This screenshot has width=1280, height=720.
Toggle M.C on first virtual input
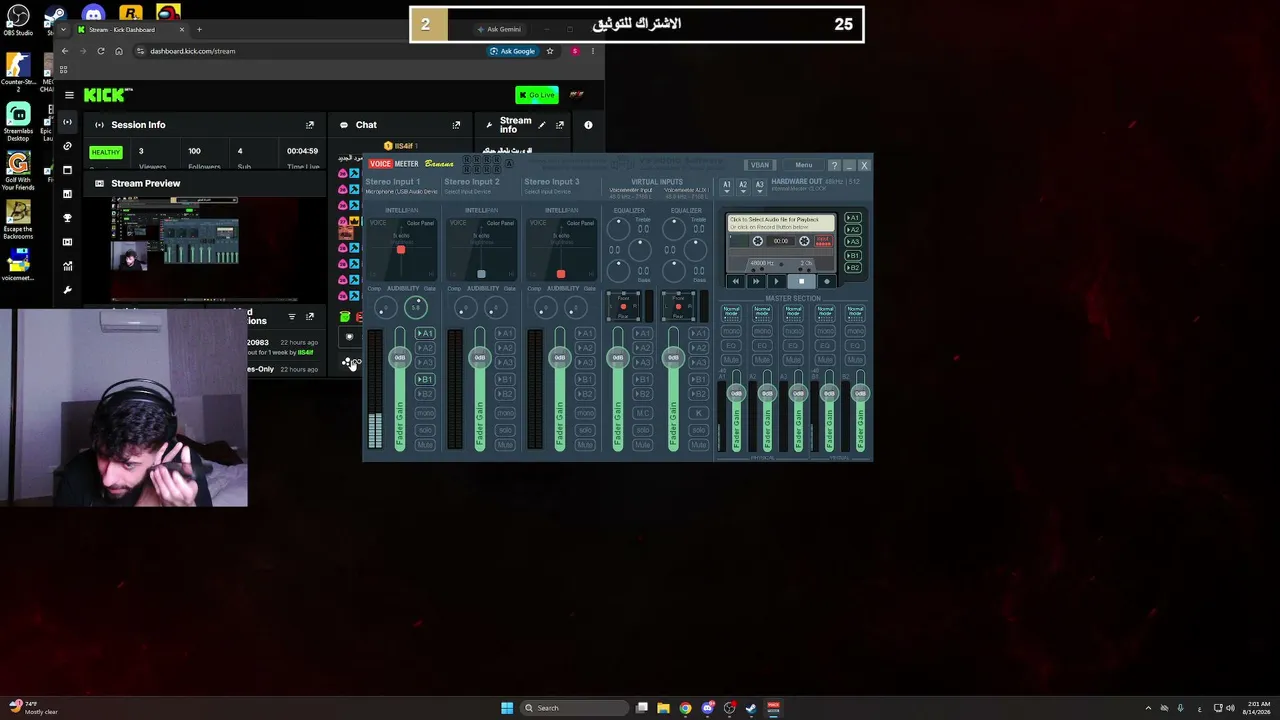tap(643, 413)
